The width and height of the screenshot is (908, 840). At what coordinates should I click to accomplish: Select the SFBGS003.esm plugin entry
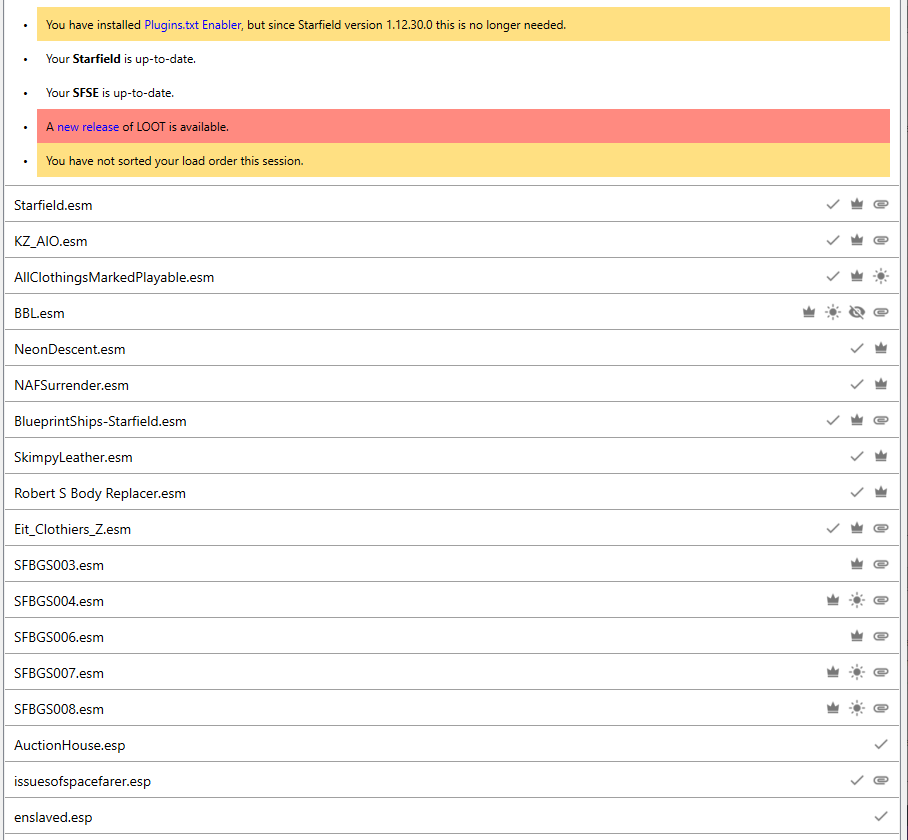(x=59, y=565)
